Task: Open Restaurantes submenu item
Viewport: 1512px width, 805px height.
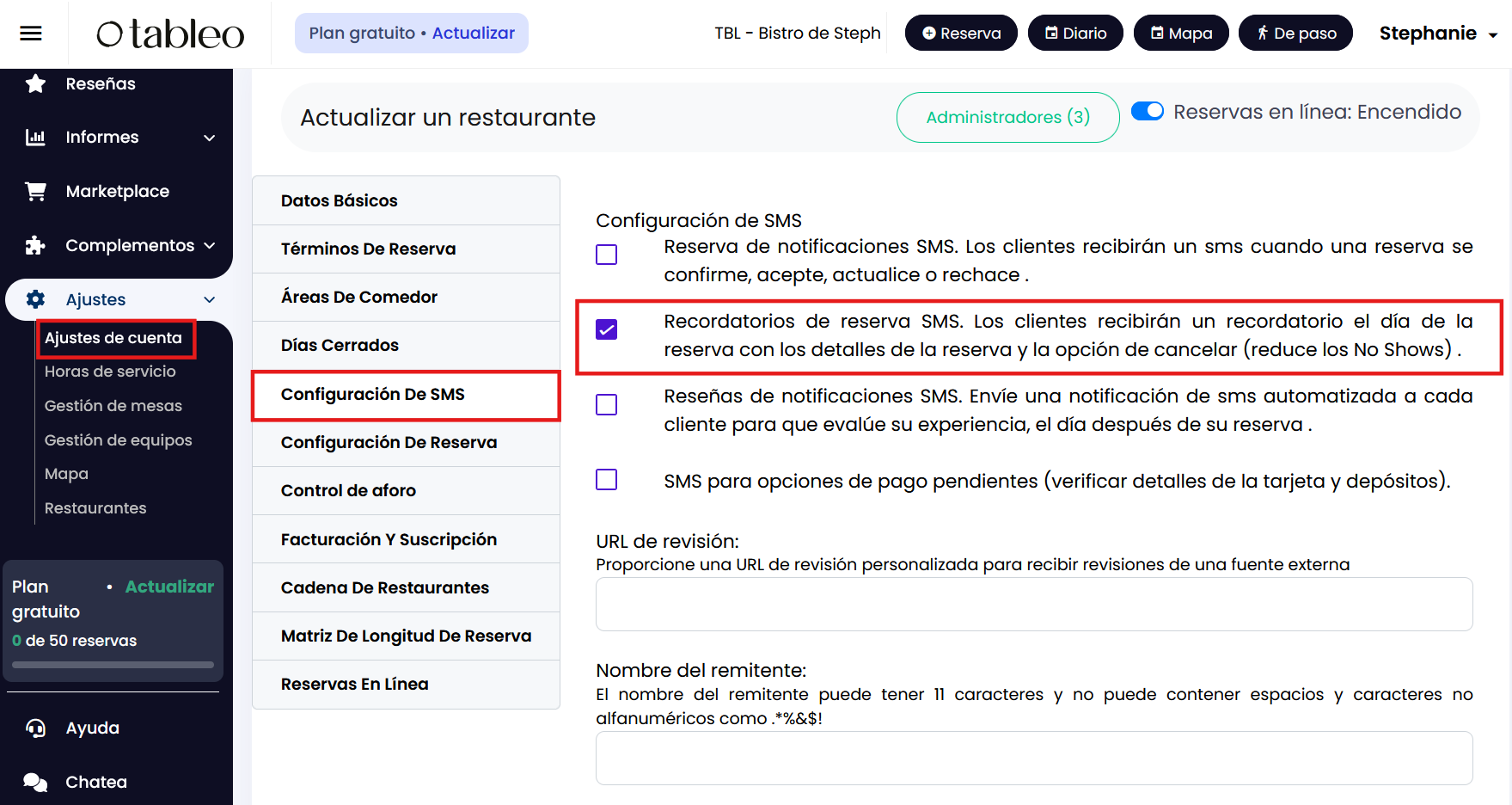Action: tap(95, 508)
